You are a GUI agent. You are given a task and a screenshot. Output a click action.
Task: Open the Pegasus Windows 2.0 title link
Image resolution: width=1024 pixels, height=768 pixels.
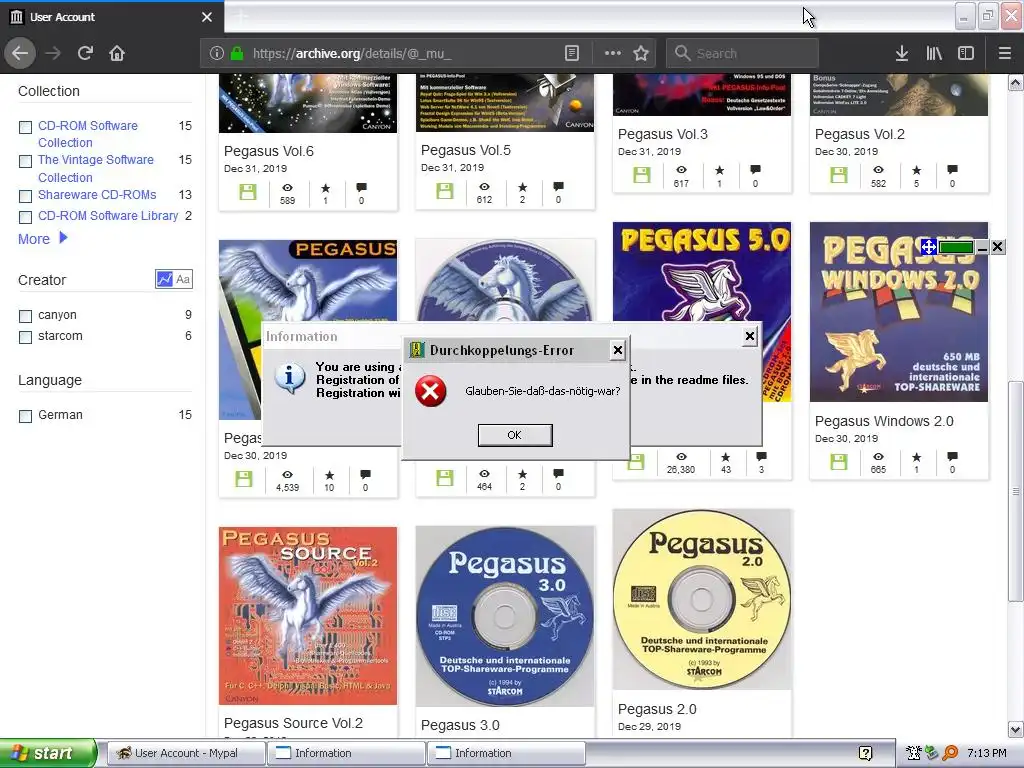[x=884, y=421]
